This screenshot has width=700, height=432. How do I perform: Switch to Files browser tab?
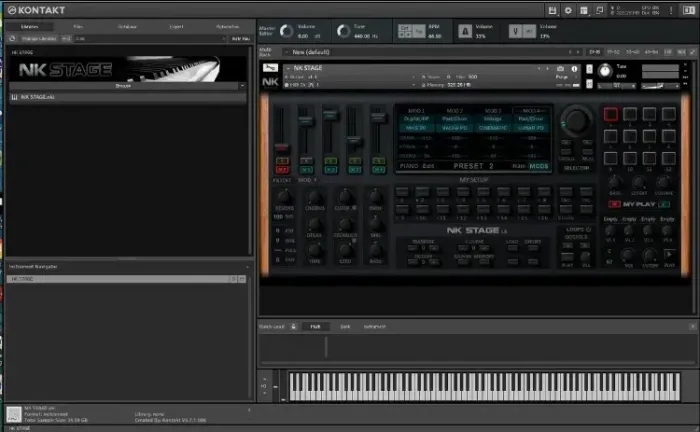(x=78, y=26)
